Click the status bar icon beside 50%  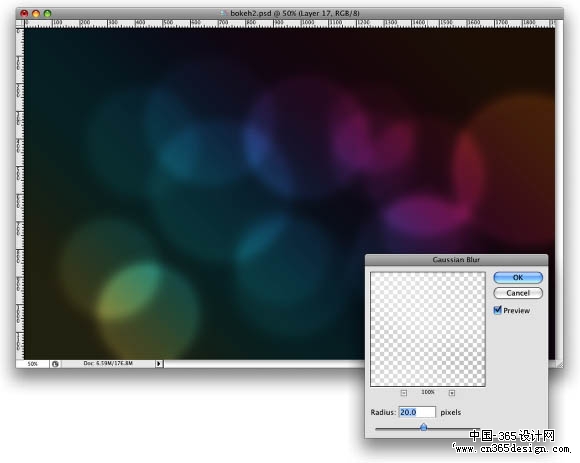(55, 364)
